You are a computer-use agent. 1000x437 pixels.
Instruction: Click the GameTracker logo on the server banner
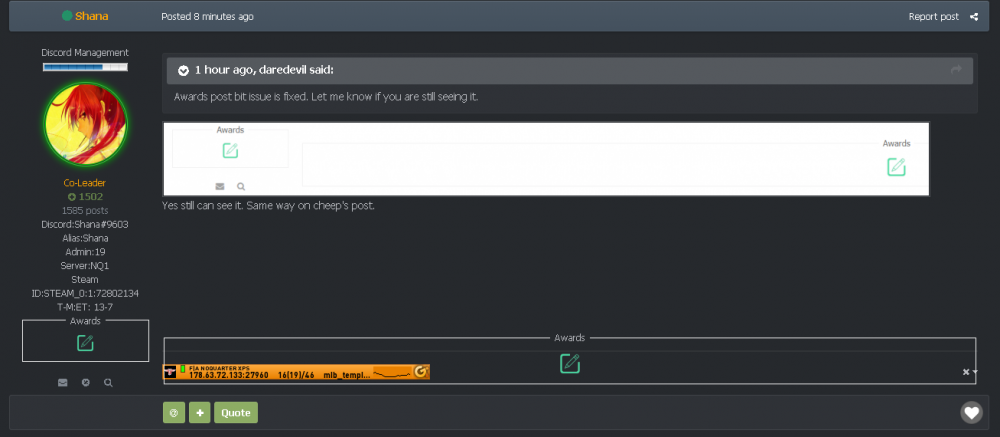420,371
